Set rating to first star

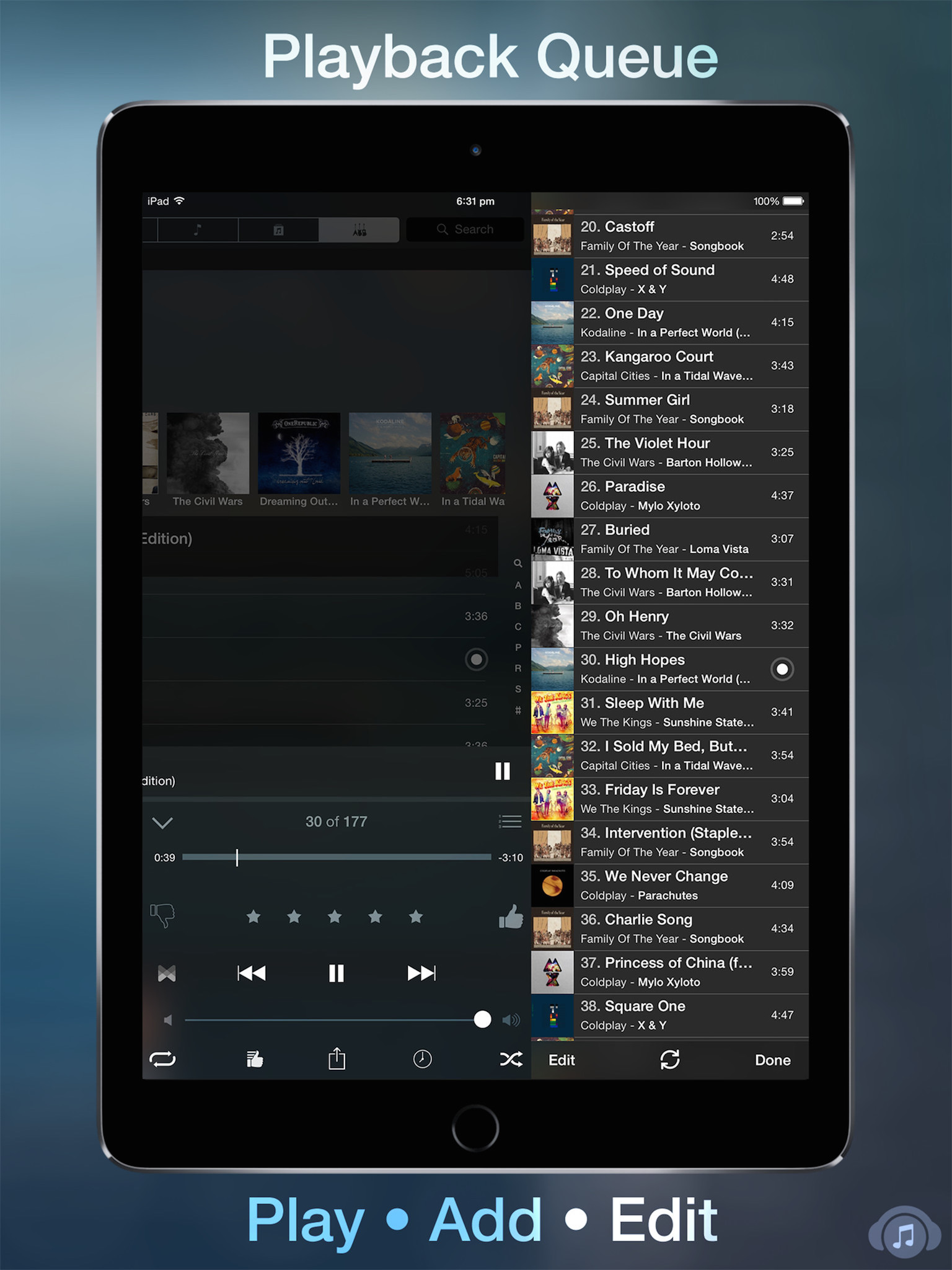coord(253,916)
